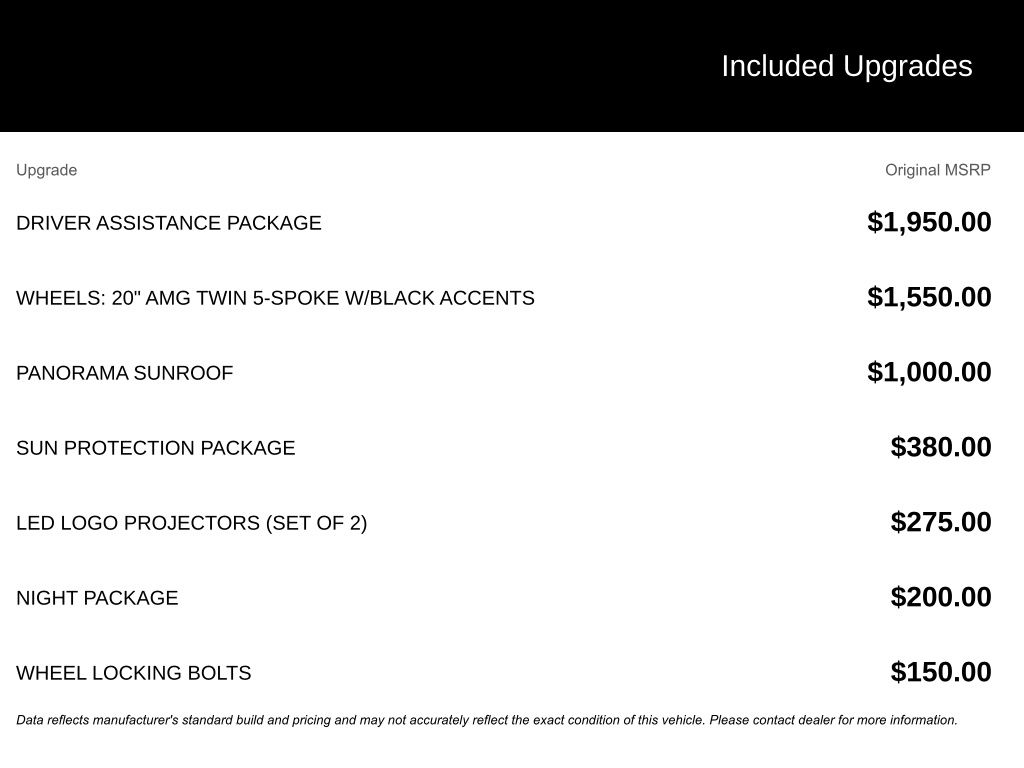
Task: Select the Panorama Sunroof upgrade
Action: point(124,373)
